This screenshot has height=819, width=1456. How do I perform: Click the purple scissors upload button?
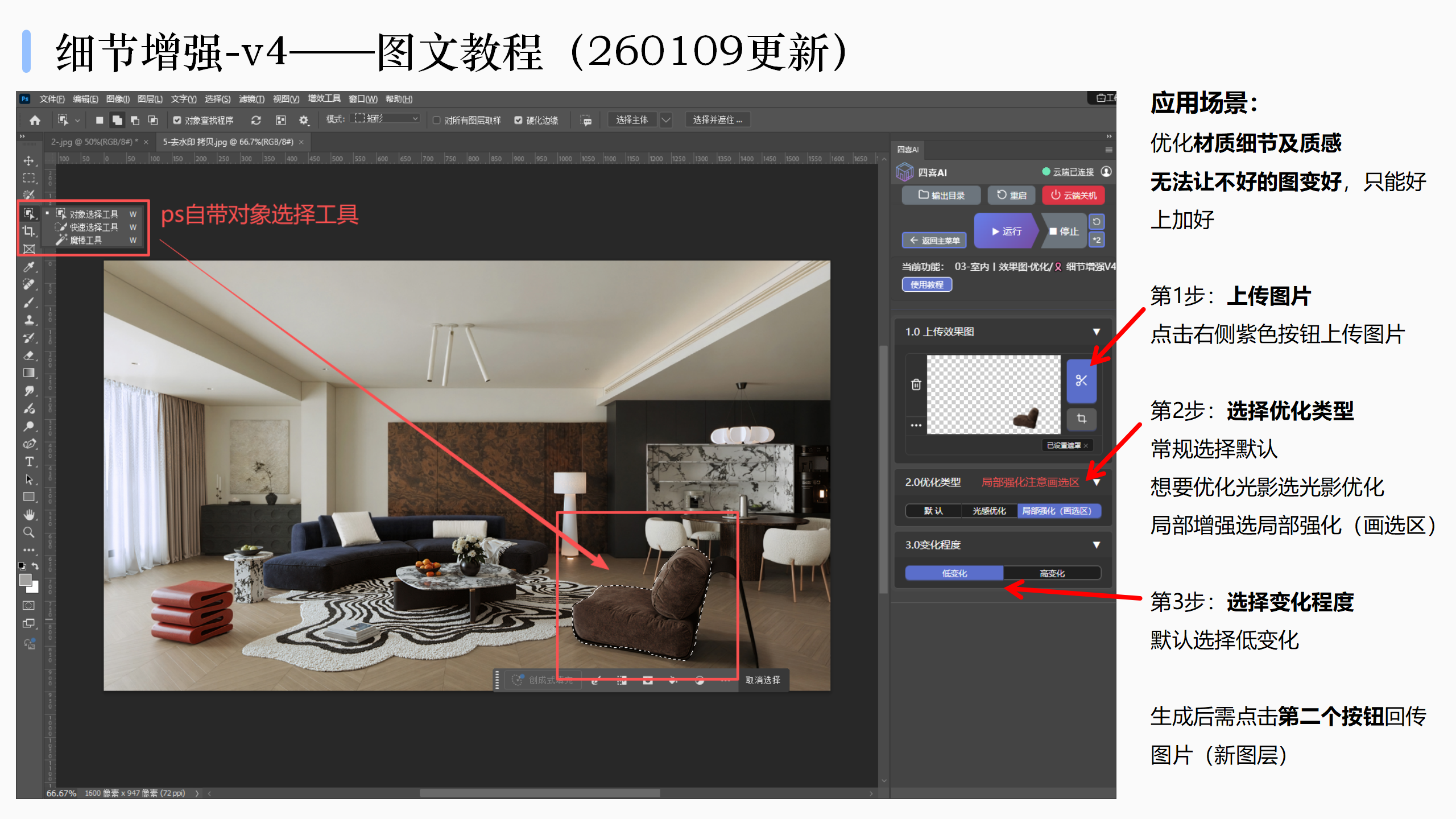click(1081, 381)
